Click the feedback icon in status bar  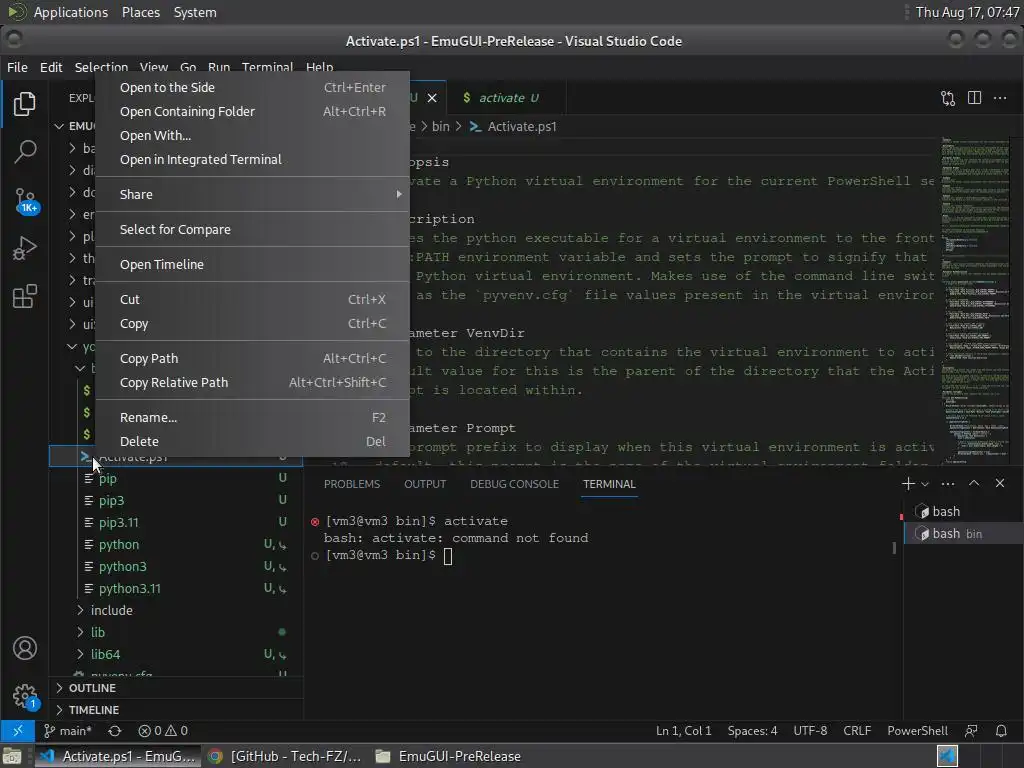point(971,731)
